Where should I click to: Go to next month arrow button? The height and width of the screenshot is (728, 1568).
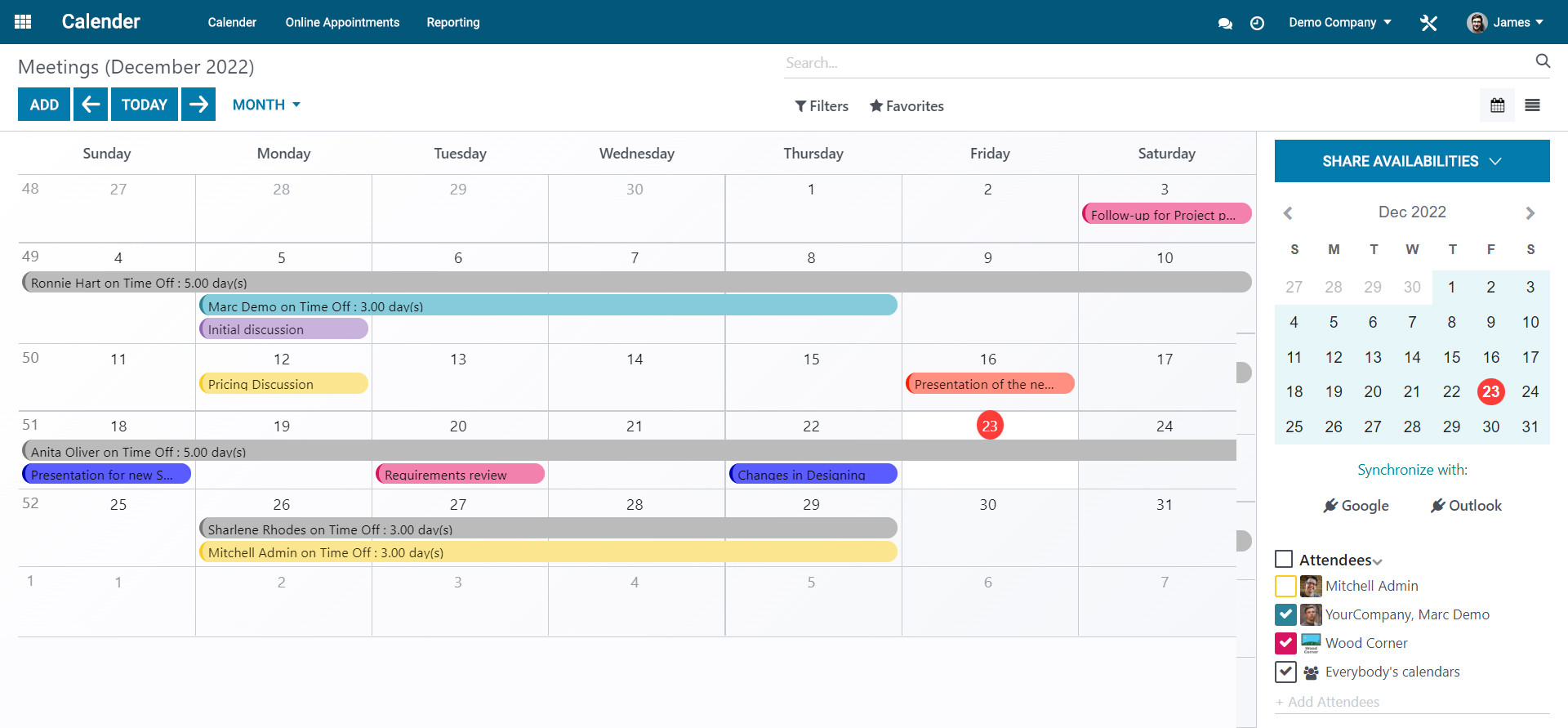pyautogui.click(x=198, y=105)
